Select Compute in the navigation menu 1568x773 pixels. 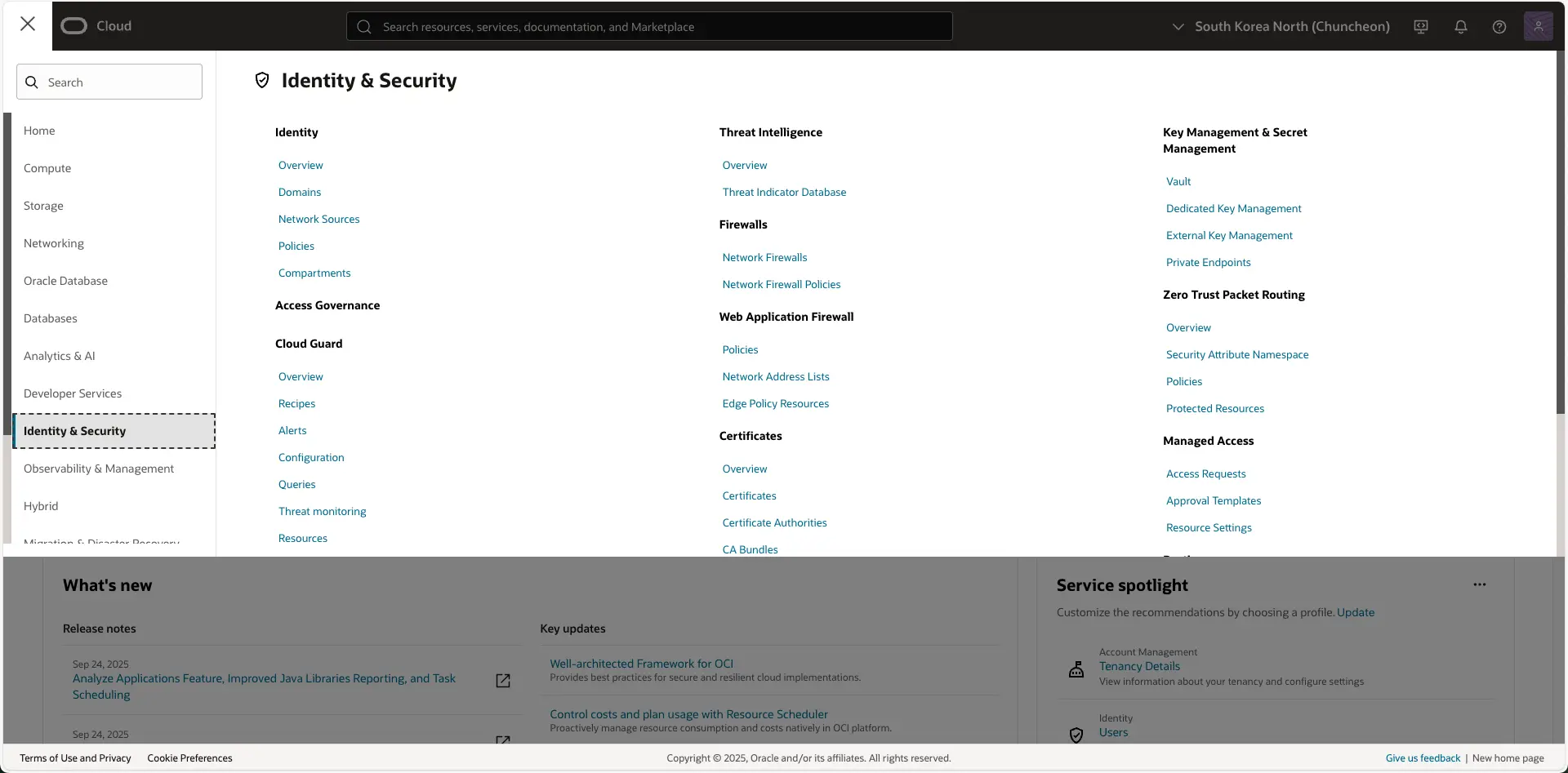[x=47, y=168]
